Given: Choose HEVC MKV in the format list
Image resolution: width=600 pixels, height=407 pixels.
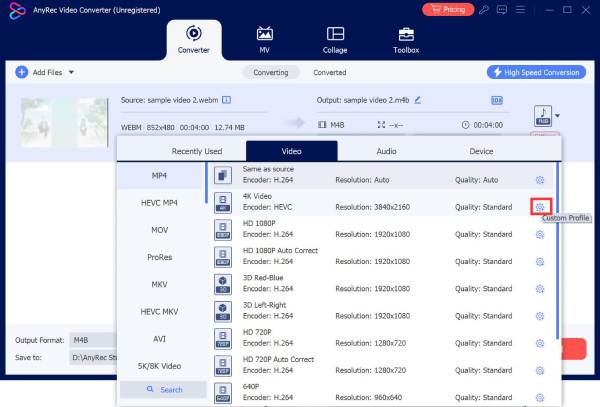Looking at the screenshot, I should 159,311.
